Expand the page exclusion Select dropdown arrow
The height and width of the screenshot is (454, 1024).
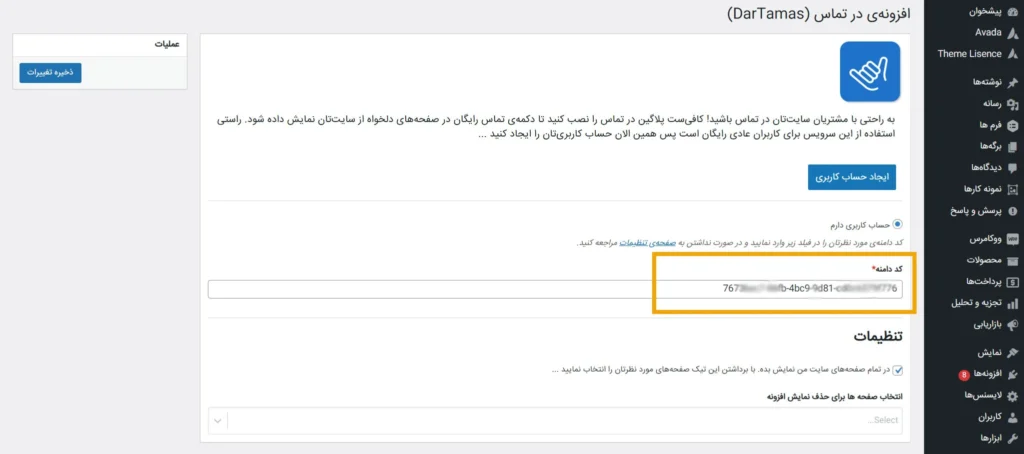[x=217, y=421]
